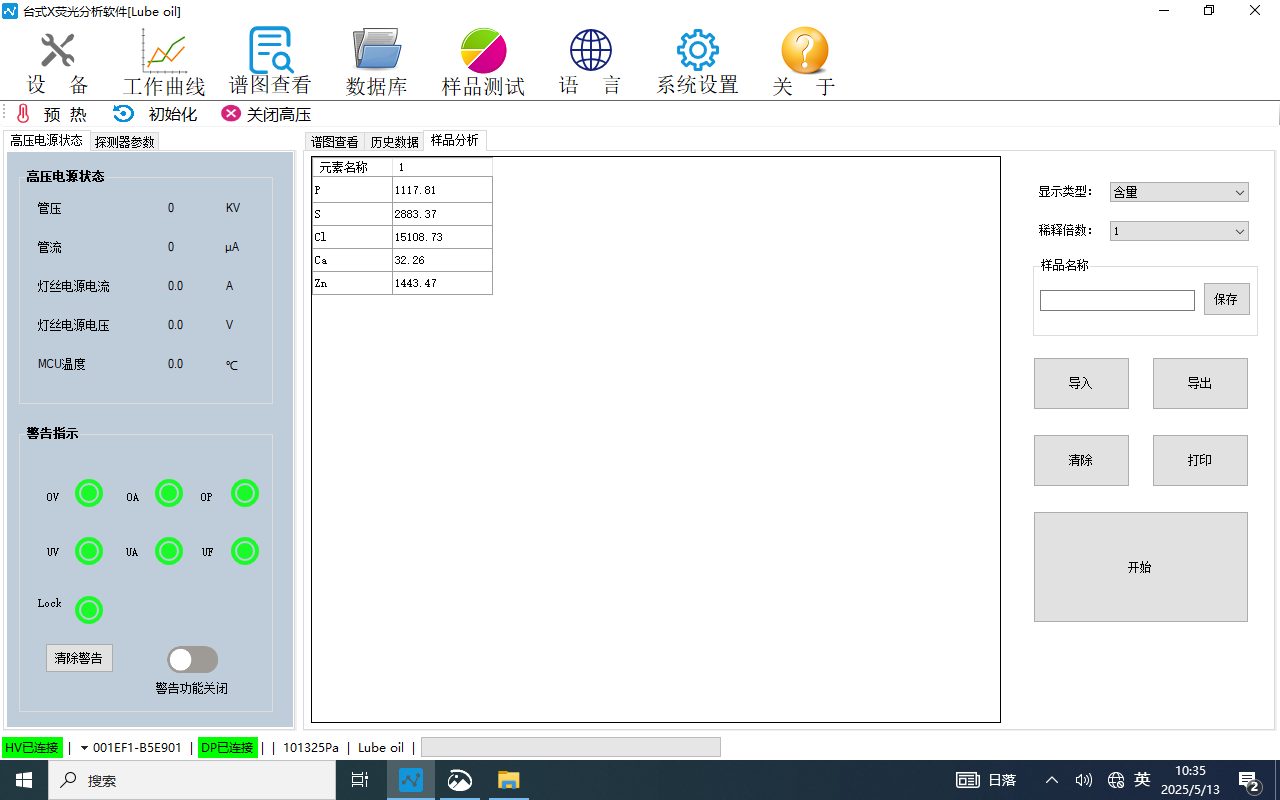Click the OP green warning indicator

tap(245, 493)
